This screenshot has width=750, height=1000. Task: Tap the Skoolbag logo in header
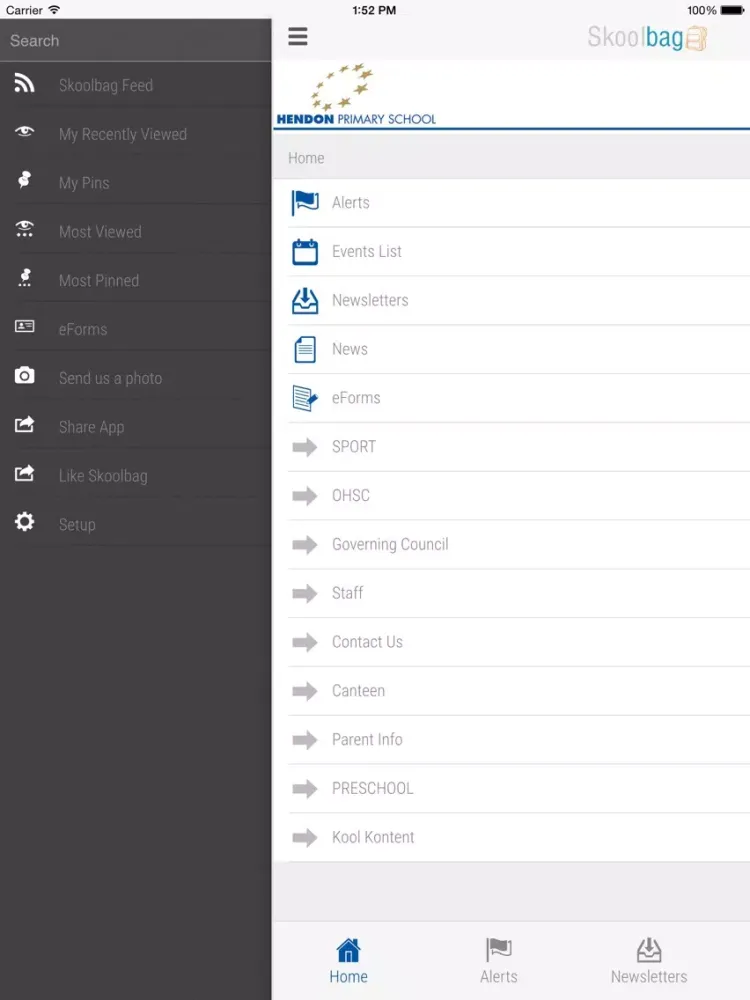(x=647, y=38)
